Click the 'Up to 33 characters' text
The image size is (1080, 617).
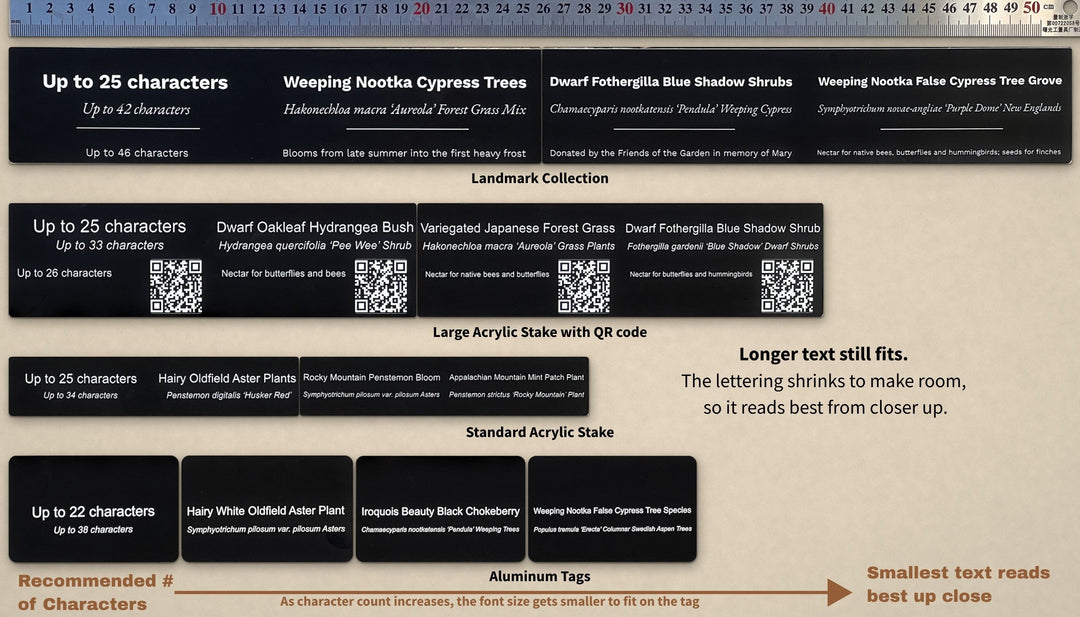[x=110, y=245]
